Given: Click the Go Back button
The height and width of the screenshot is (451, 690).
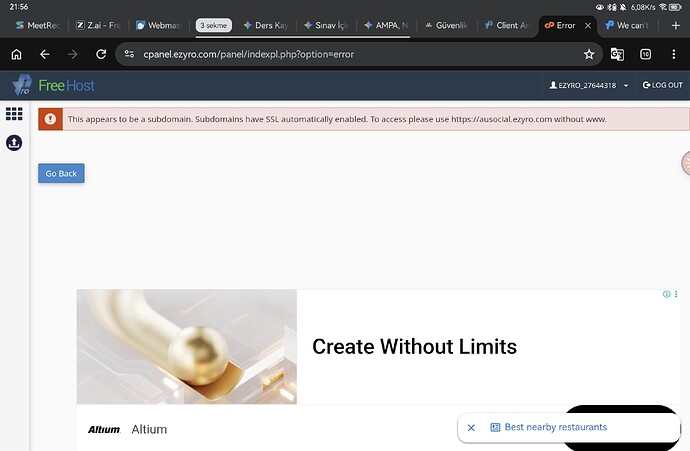Looking at the screenshot, I should tap(61, 173).
